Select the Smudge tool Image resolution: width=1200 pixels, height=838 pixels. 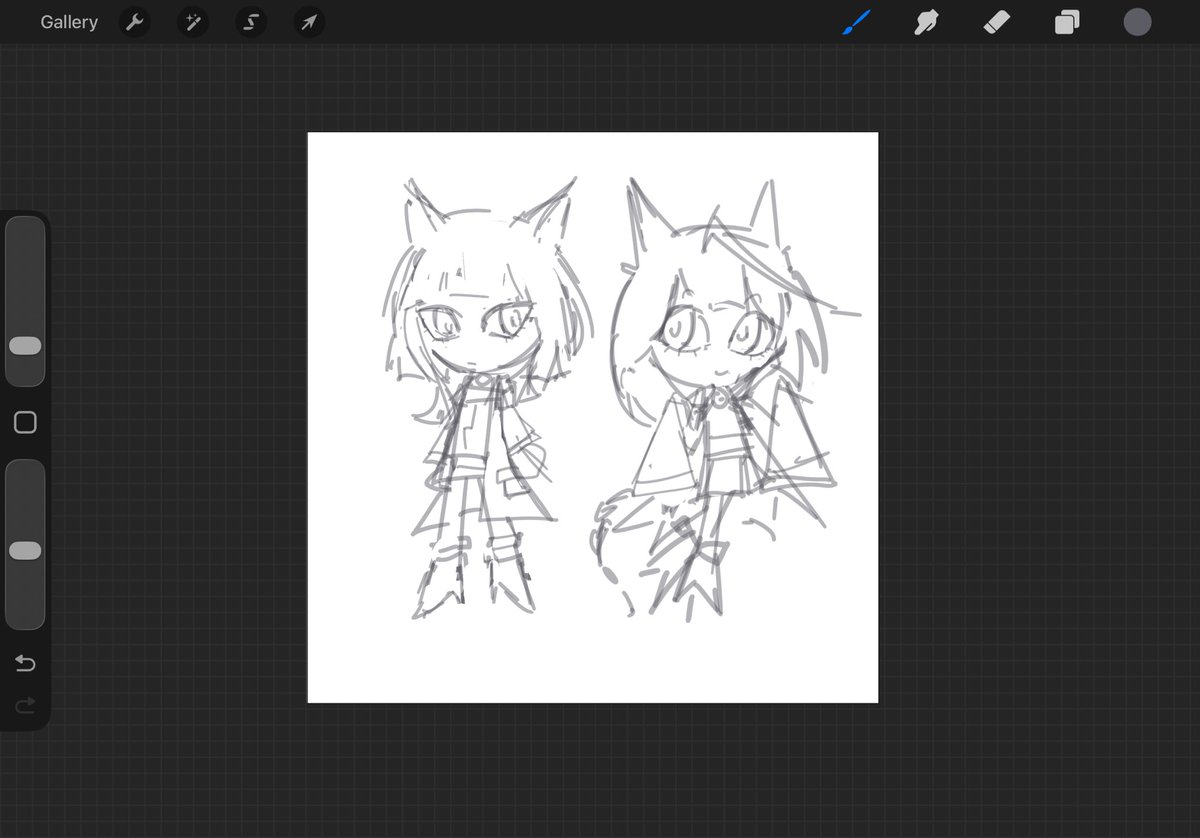pyautogui.click(x=927, y=22)
